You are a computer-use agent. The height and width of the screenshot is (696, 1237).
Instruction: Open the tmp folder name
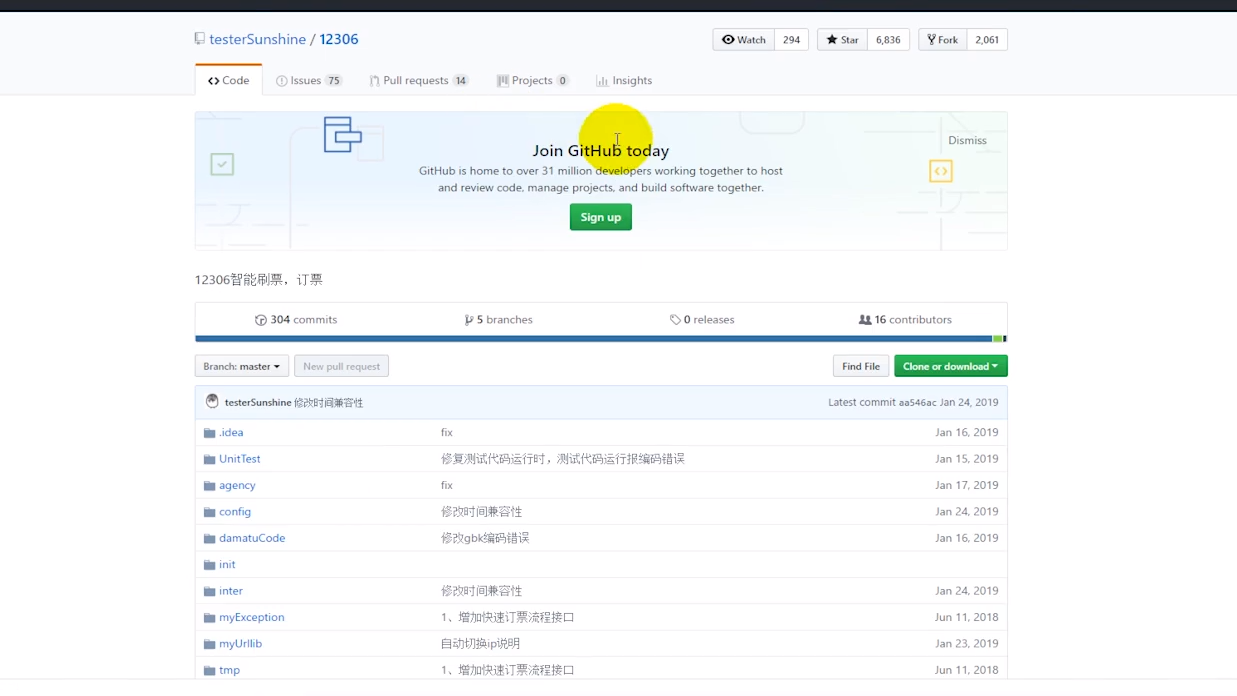pos(229,670)
